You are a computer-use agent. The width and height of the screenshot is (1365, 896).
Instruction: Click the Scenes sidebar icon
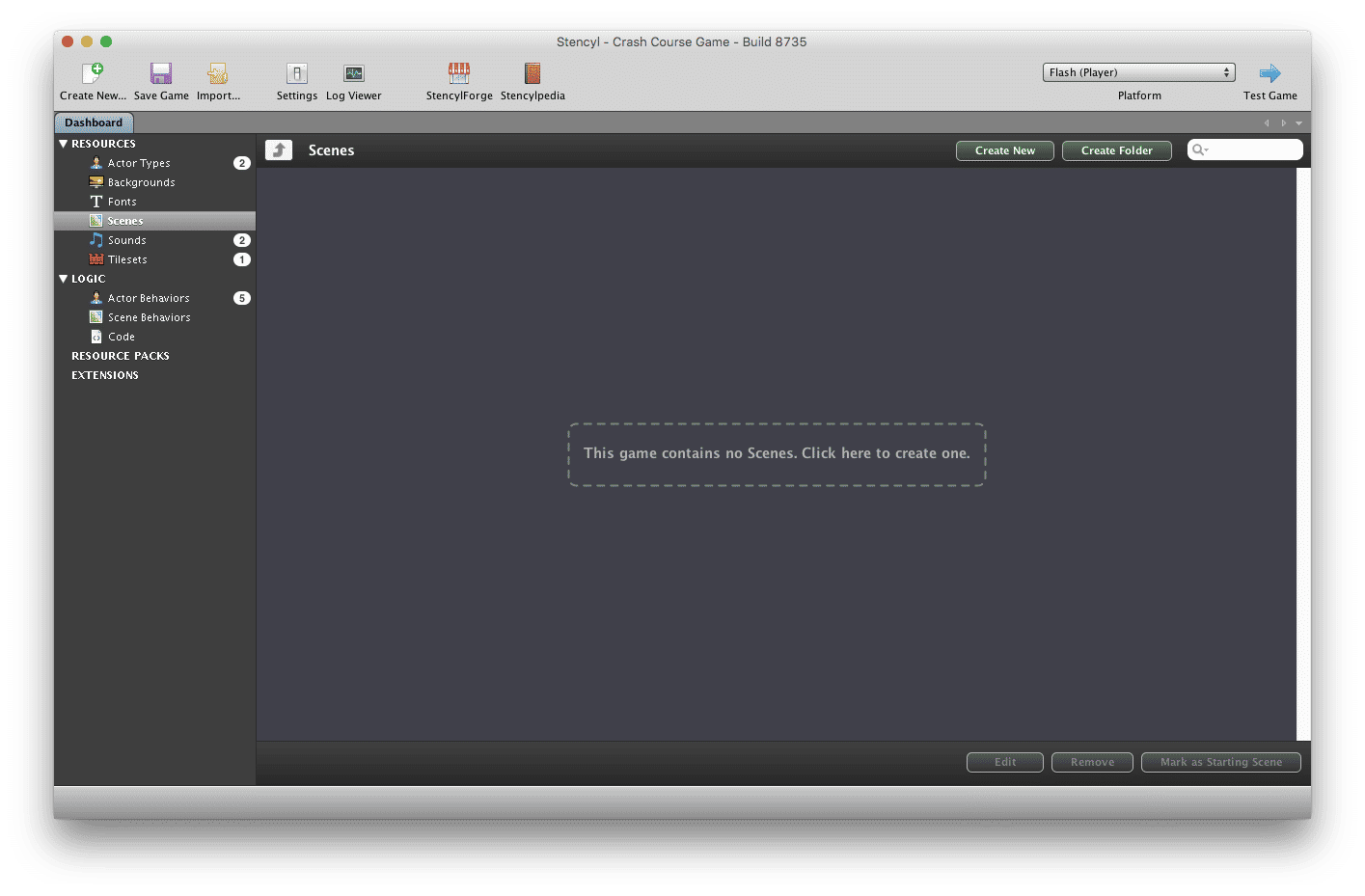point(96,221)
